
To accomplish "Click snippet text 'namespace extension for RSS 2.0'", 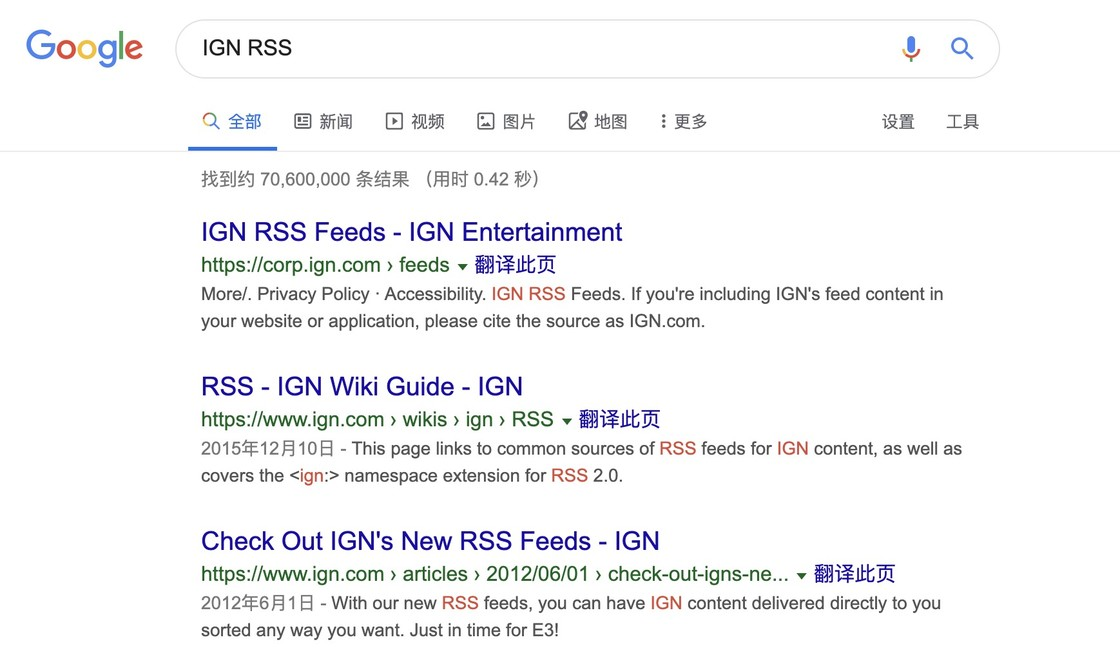I will 484,476.
